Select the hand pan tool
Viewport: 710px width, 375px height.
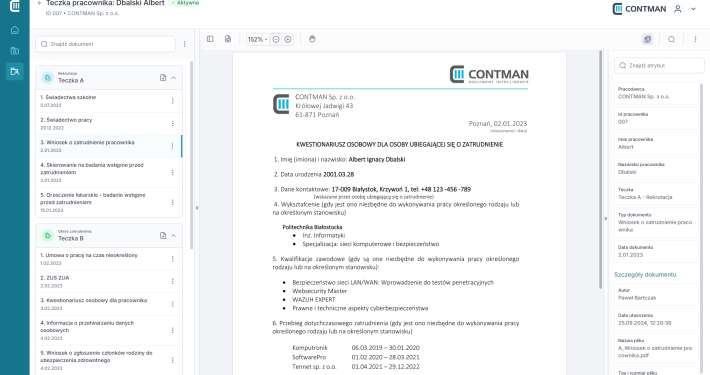(312, 39)
